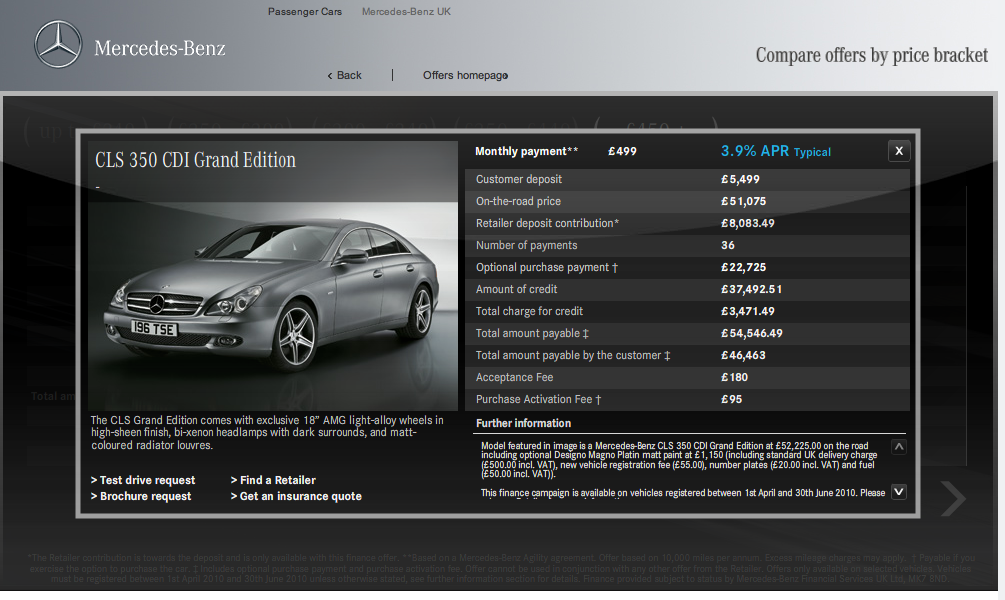Click 'Compare offers by price bracket' heading

(872, 55)
